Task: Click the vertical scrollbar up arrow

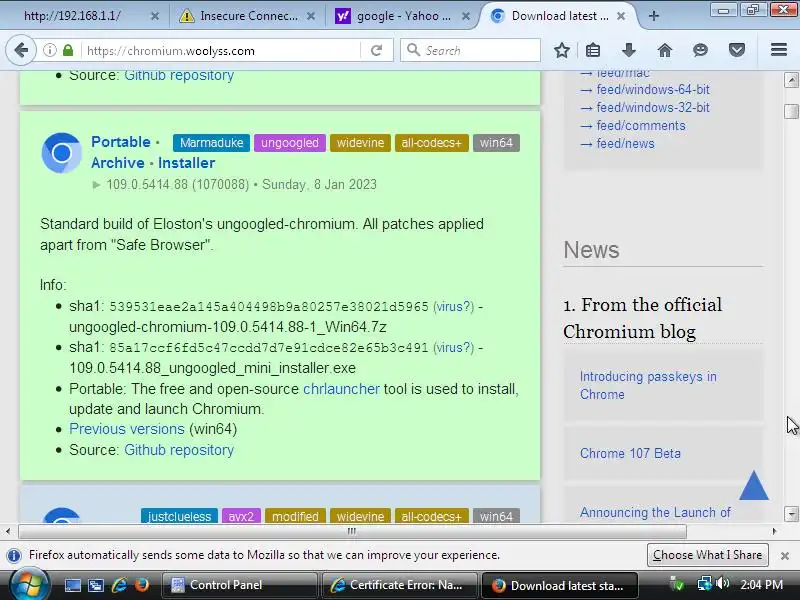Action: (791, 80)
